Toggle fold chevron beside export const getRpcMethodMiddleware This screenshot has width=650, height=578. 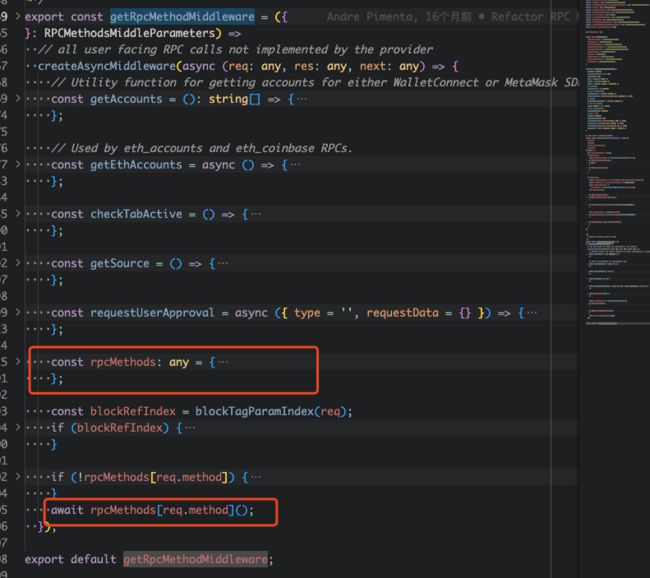click(x=15, y=17)
